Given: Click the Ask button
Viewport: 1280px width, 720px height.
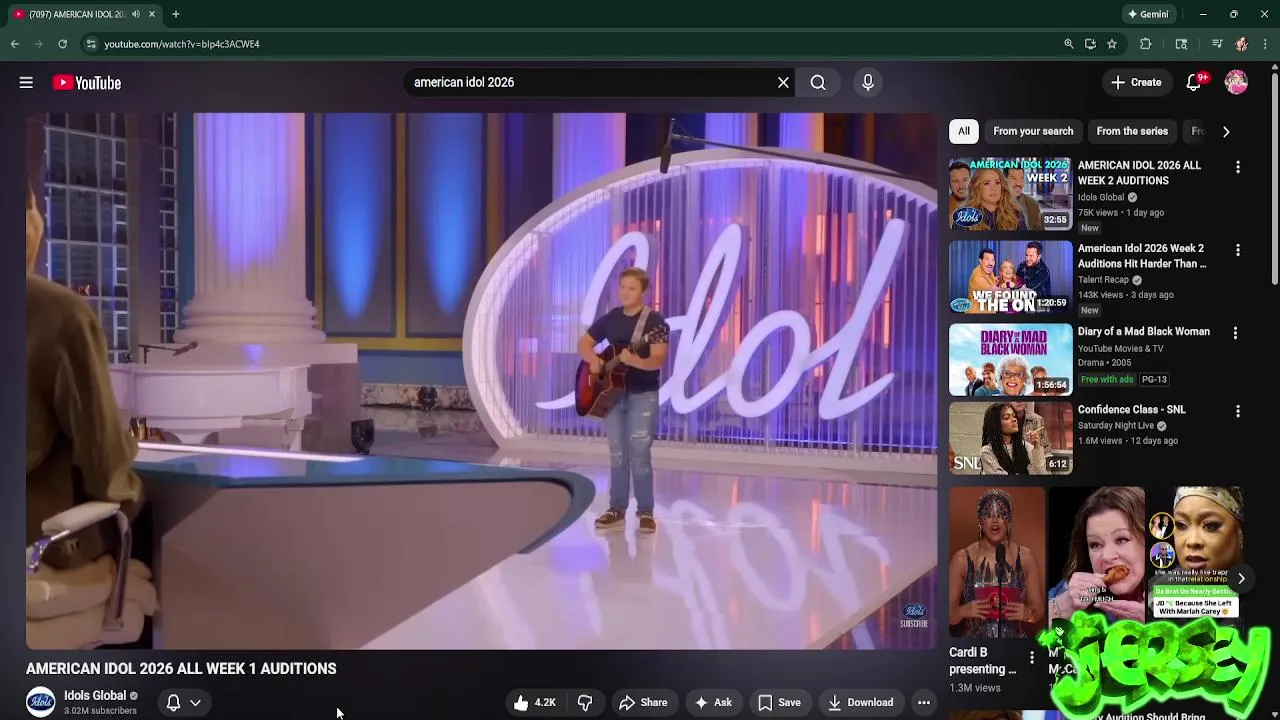Looking at the screenshot, I should [x=713, y=703].
